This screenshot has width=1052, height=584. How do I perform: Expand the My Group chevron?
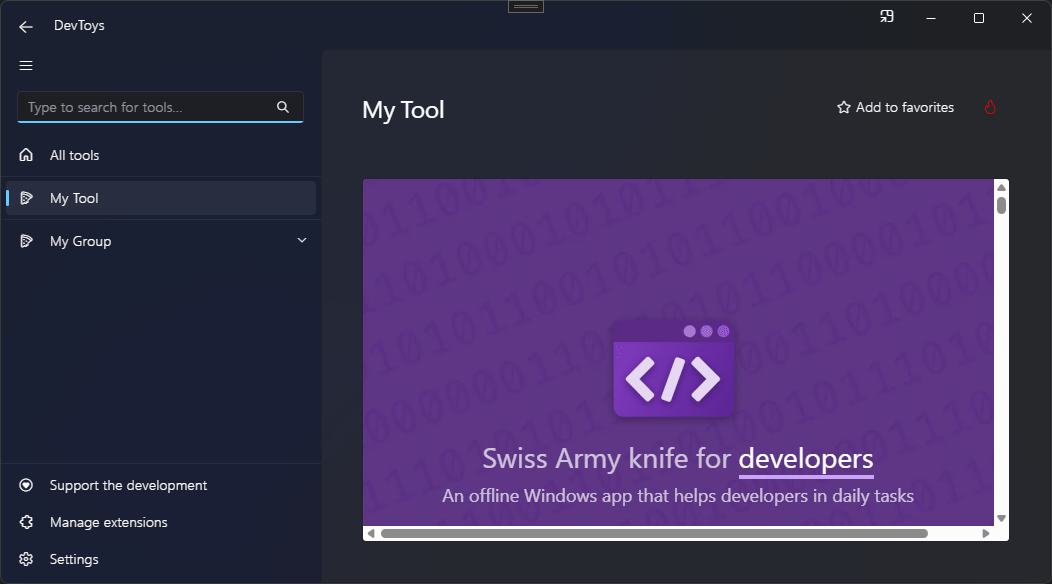point(302,240)
